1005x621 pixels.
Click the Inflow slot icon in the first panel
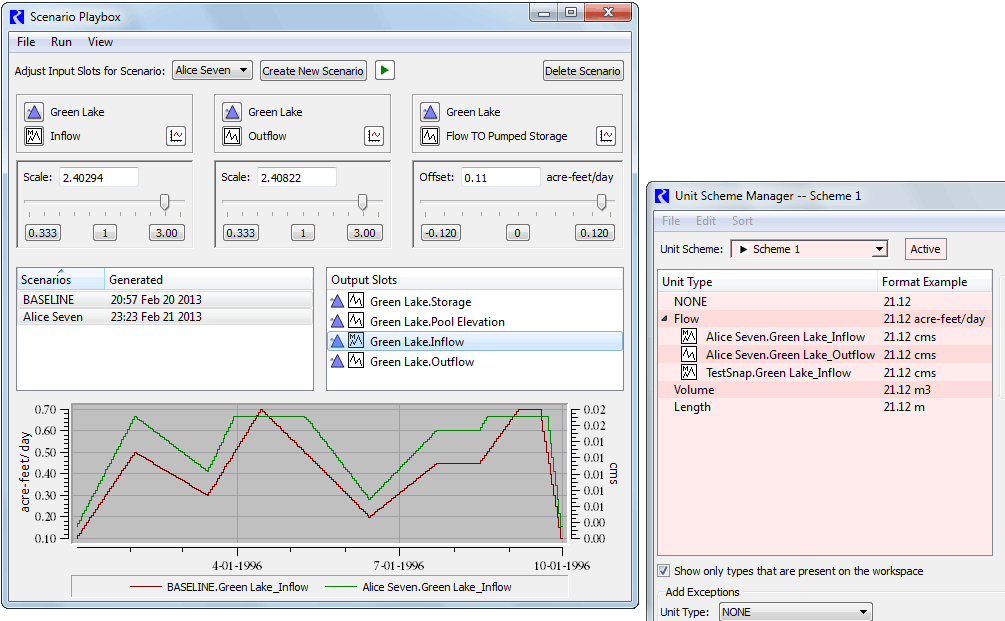(34, 136)
